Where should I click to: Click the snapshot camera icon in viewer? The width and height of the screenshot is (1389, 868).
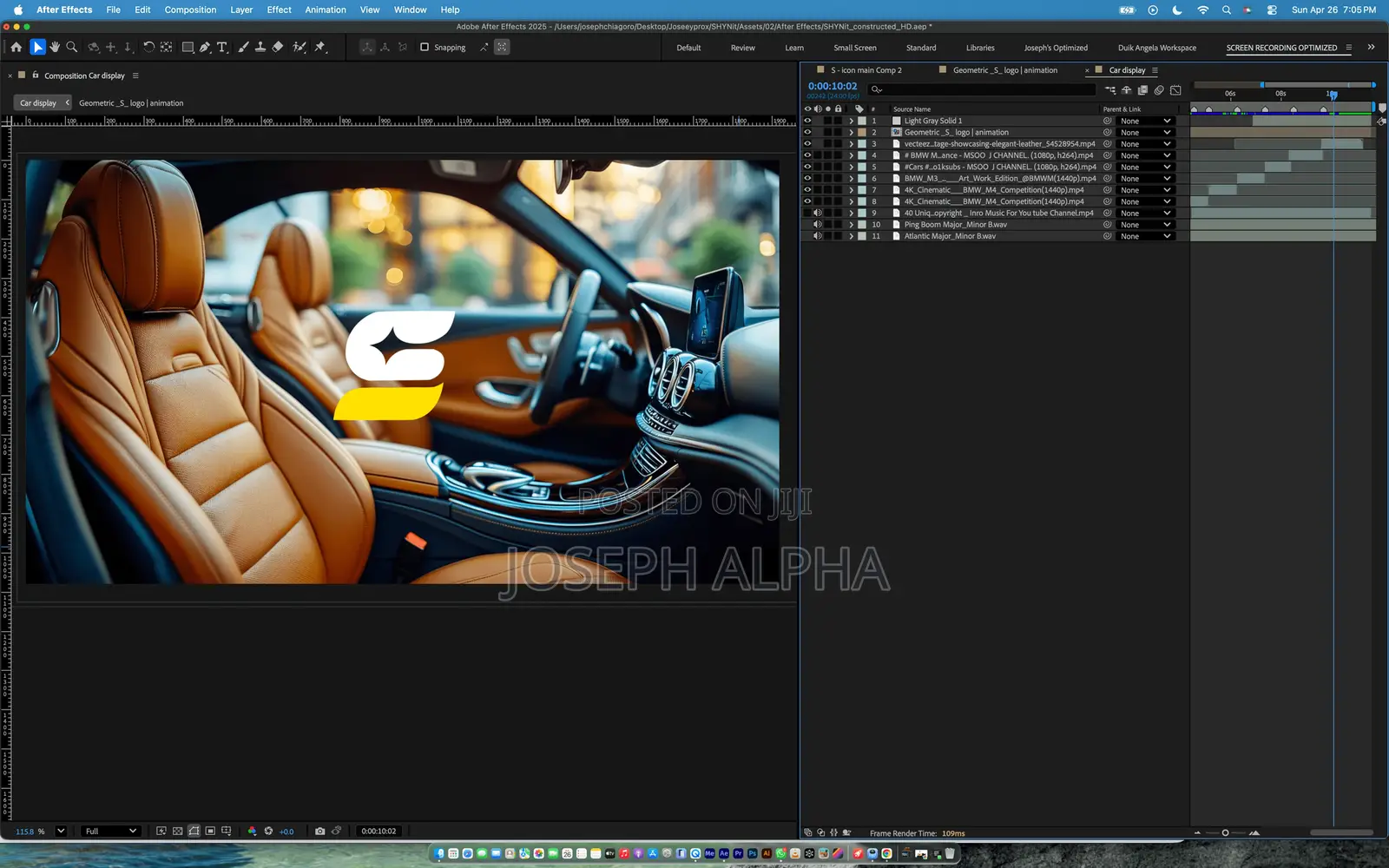pos(320,831)
